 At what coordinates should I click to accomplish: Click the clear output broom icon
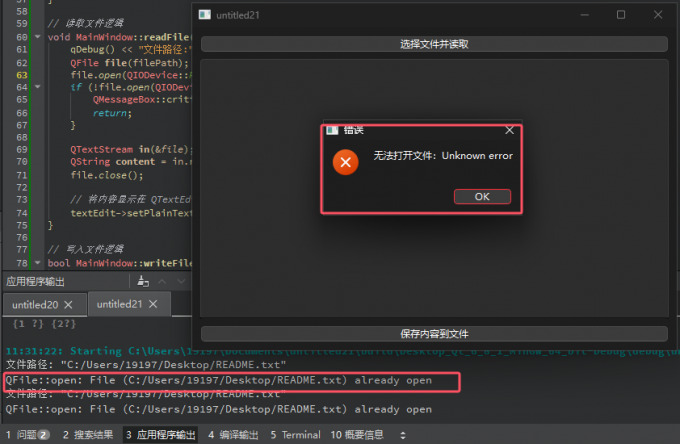tap(143, 281)
